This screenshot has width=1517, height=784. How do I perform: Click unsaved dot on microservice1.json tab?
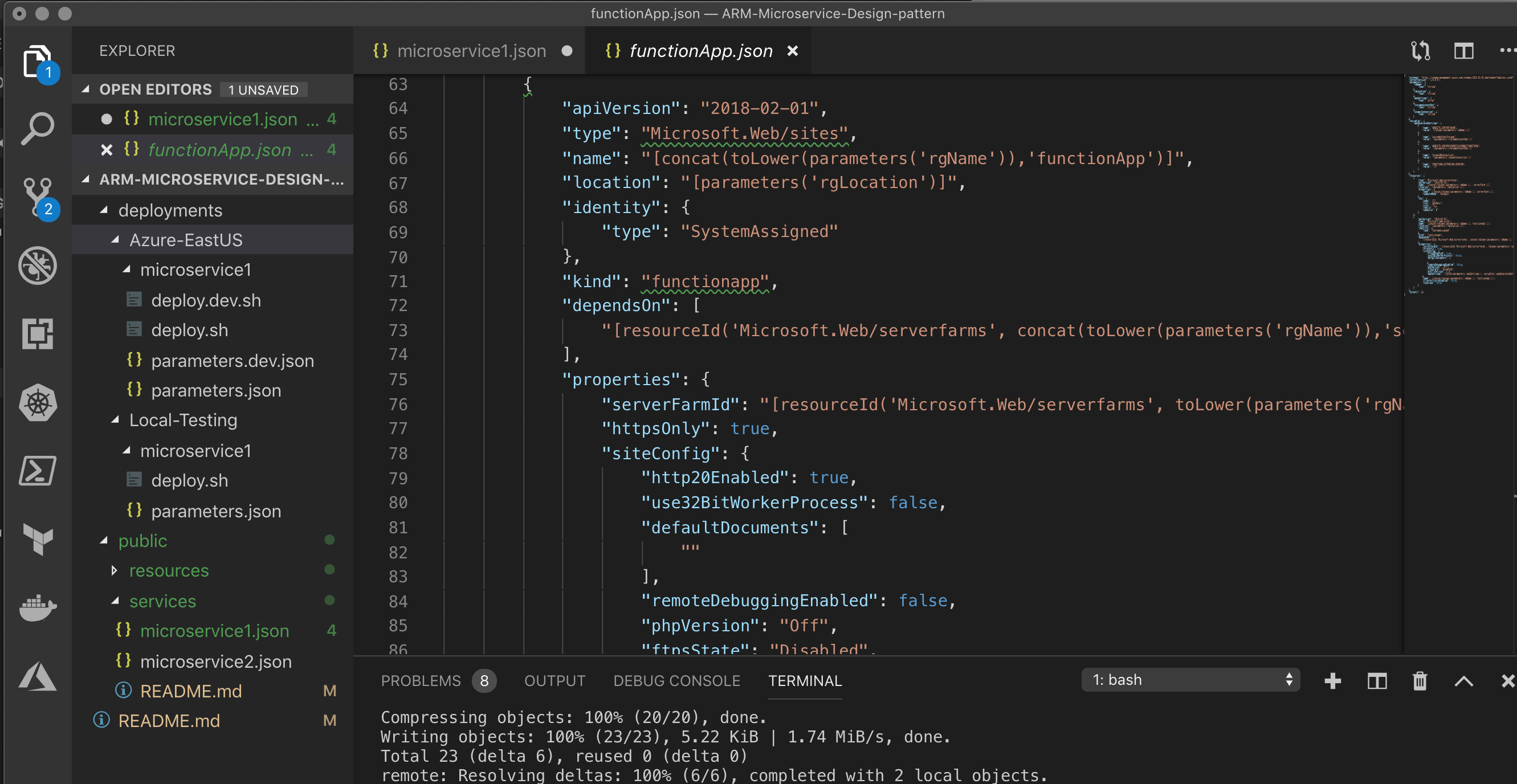567,51
